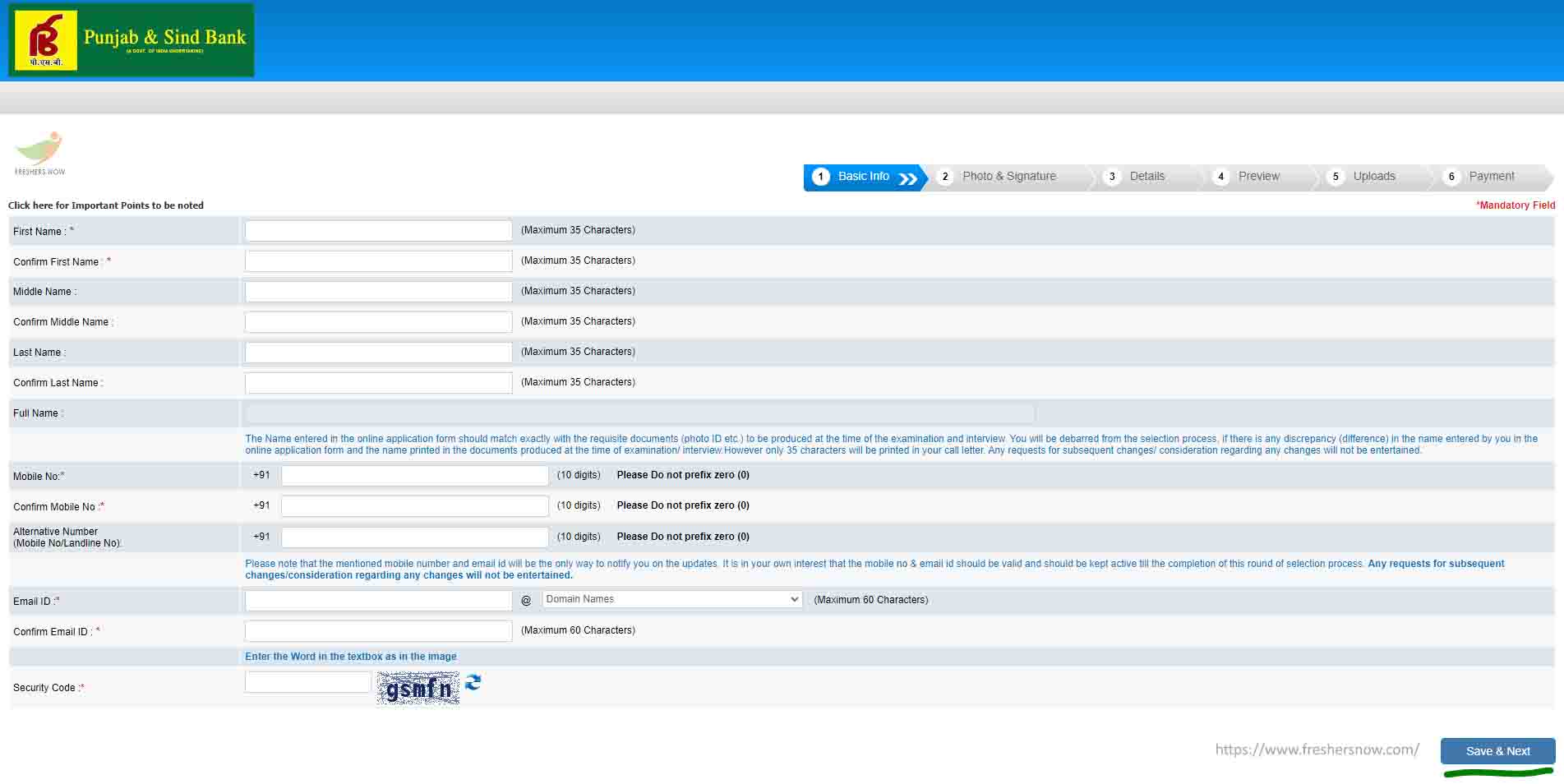Image resolution: width=1564 pixels, height=784 pixels.
Task: Open Click here for Important Points link
Action: [106, 205]
